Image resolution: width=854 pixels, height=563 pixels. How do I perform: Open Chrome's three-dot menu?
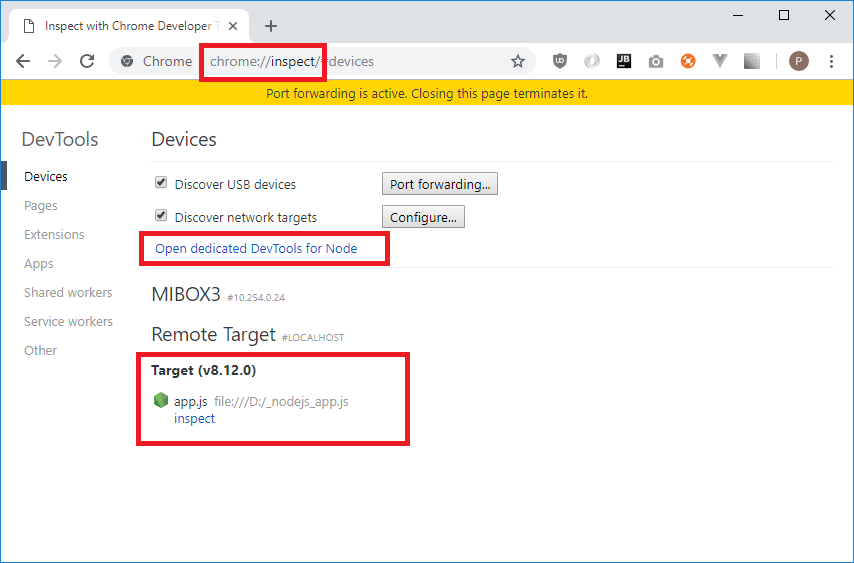pyautogui.click(x=831, y=61)
